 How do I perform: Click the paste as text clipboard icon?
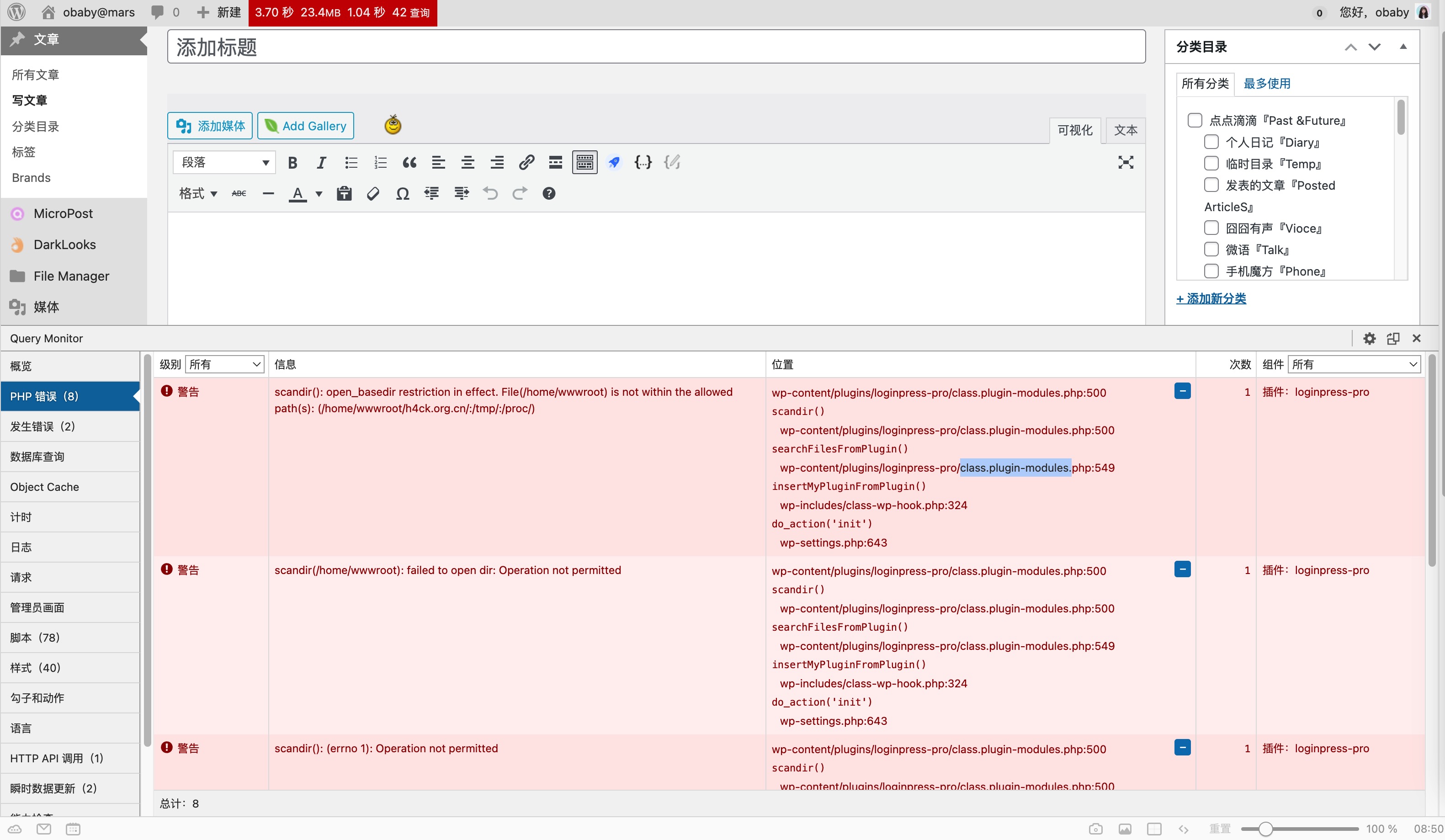(x=344, y=194)
